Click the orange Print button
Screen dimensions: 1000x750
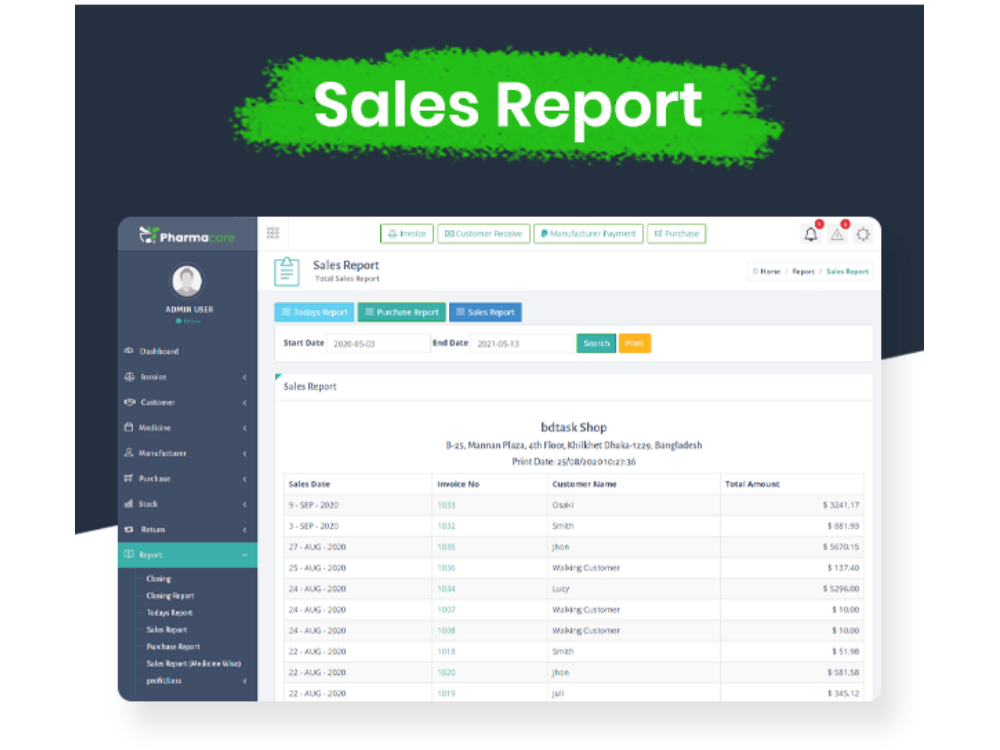pyautogui.click(x=635, y=343)
